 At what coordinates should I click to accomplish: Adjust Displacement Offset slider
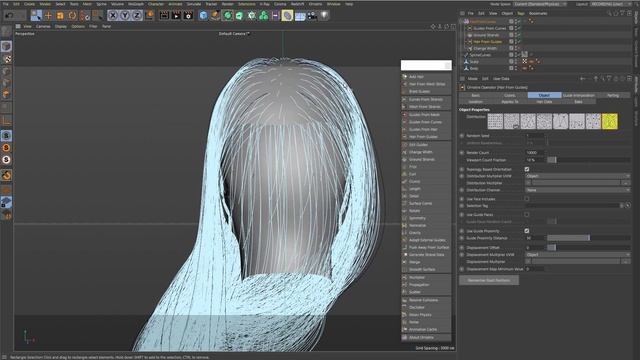tap(589, 248)
